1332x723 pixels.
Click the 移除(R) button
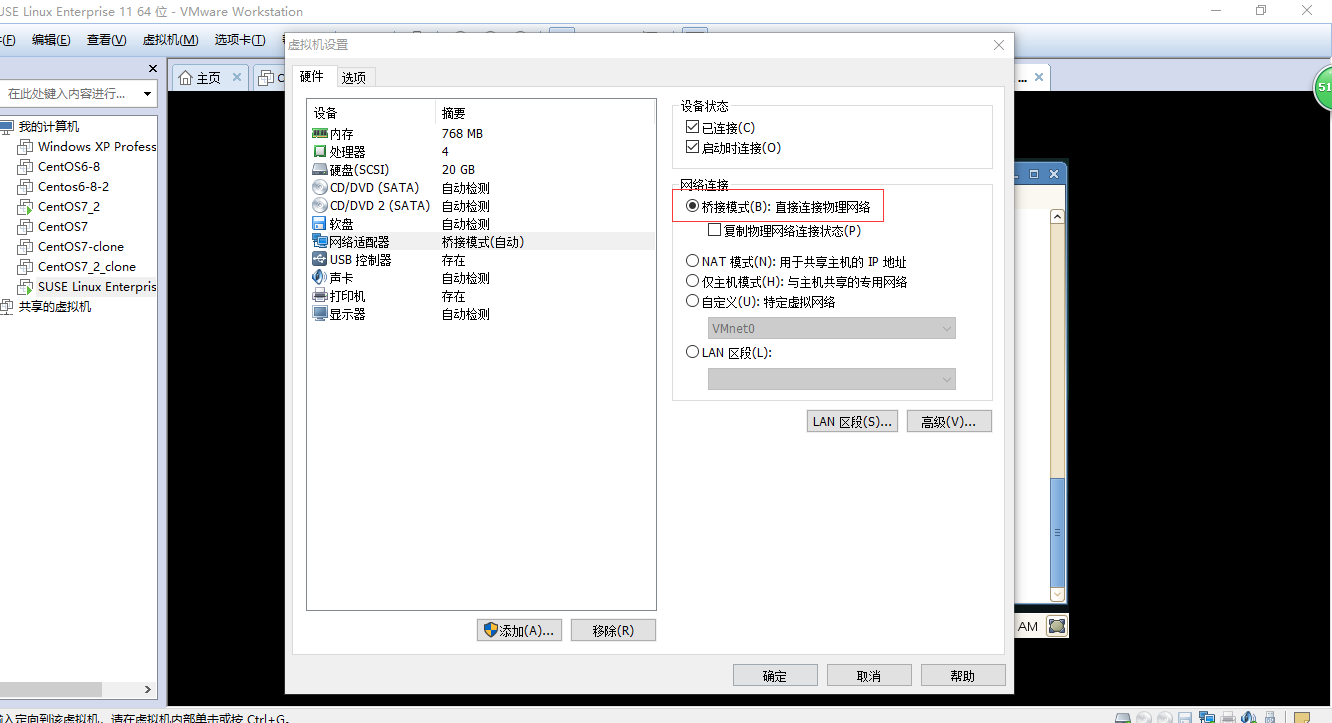613,630
